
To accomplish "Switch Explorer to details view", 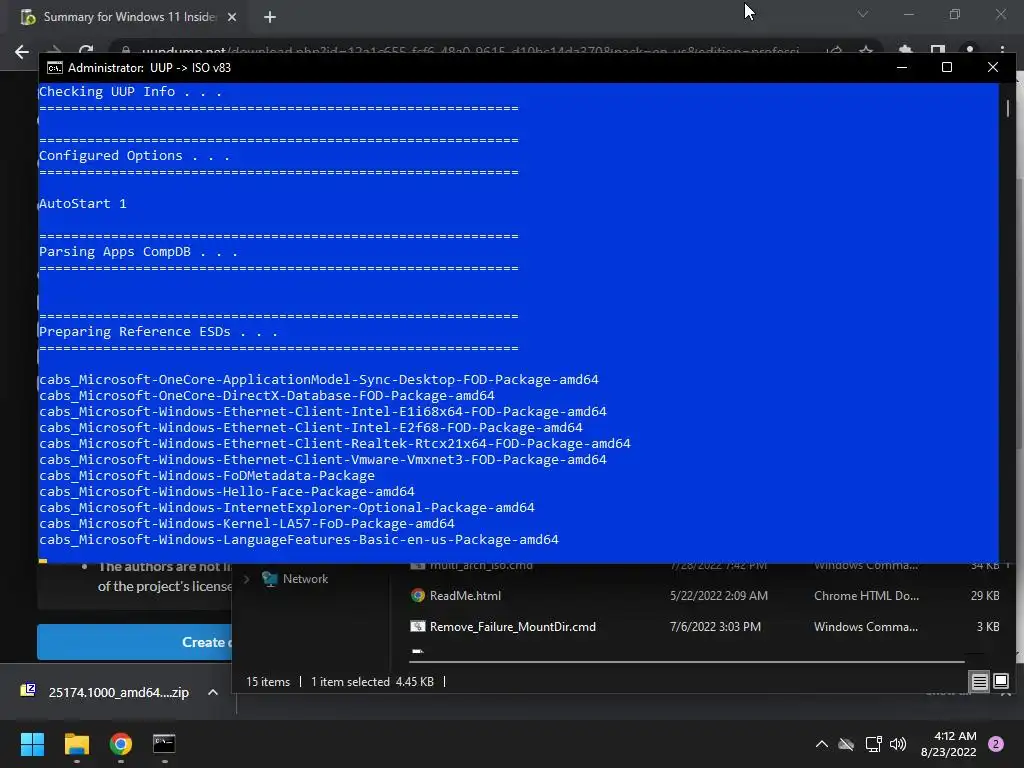I will (x=980, y=682).
